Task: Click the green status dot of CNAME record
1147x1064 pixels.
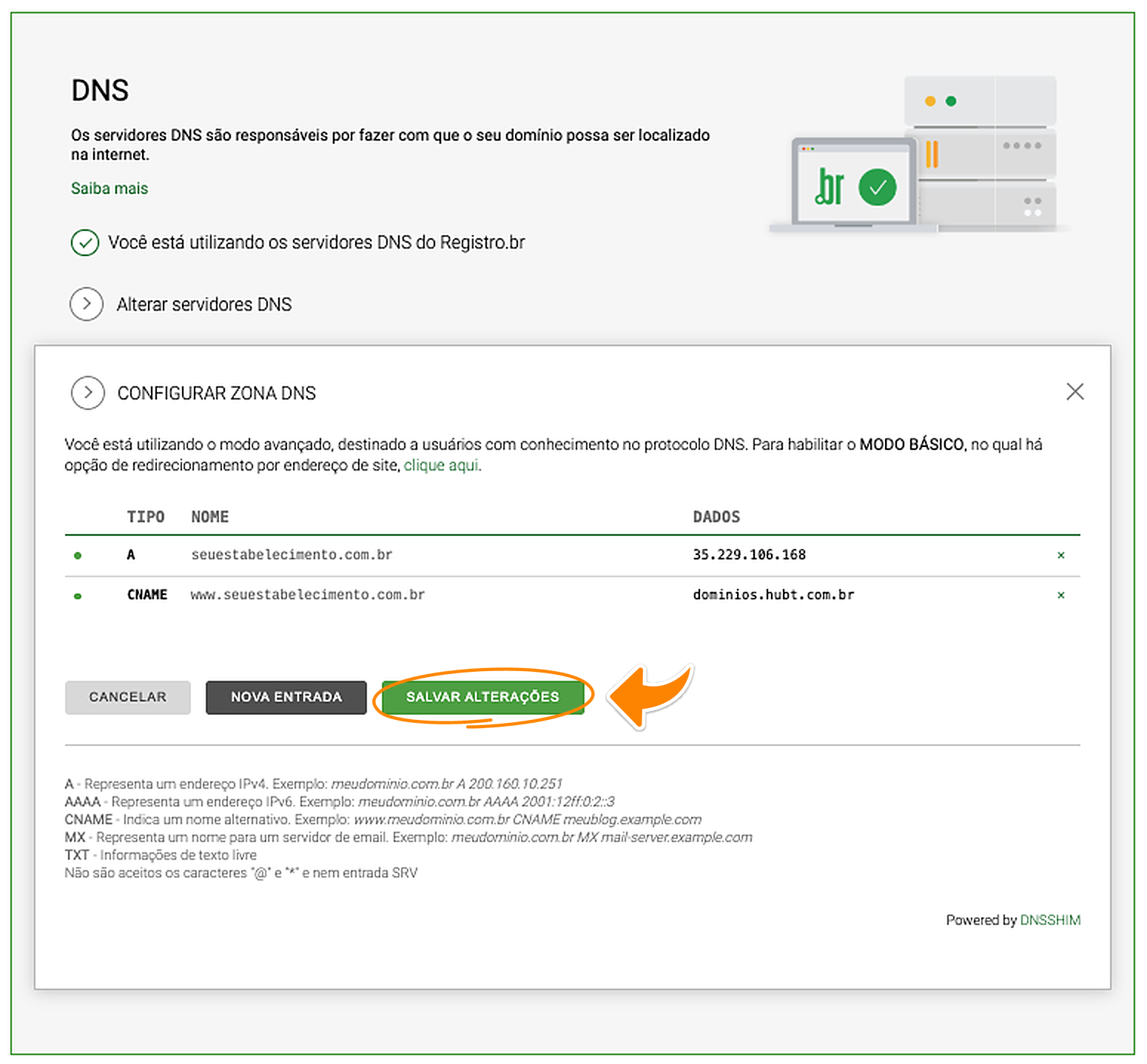Action: 78,596
